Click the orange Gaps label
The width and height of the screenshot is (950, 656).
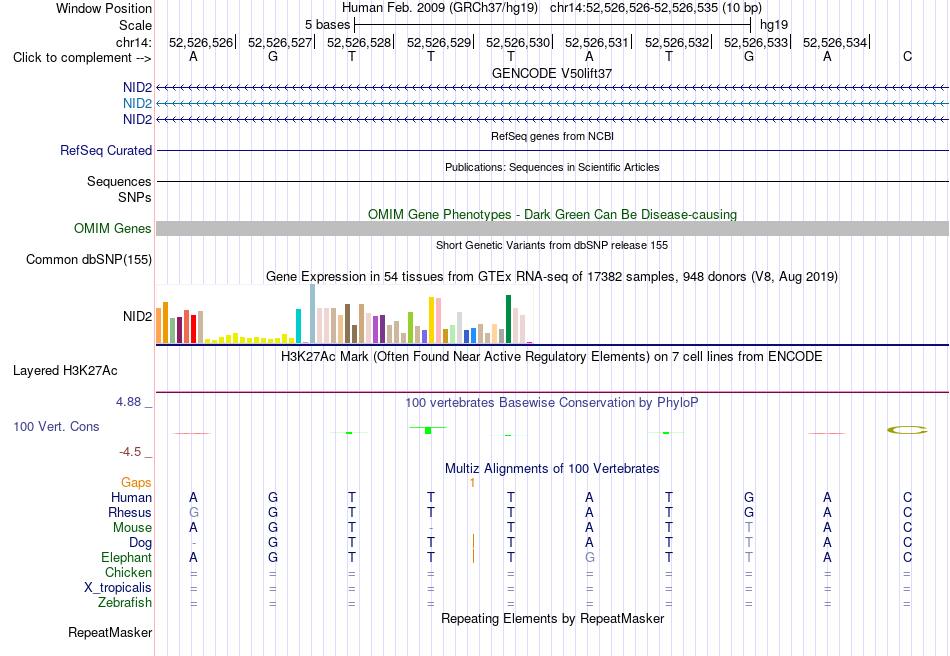[x=136, y=482]
